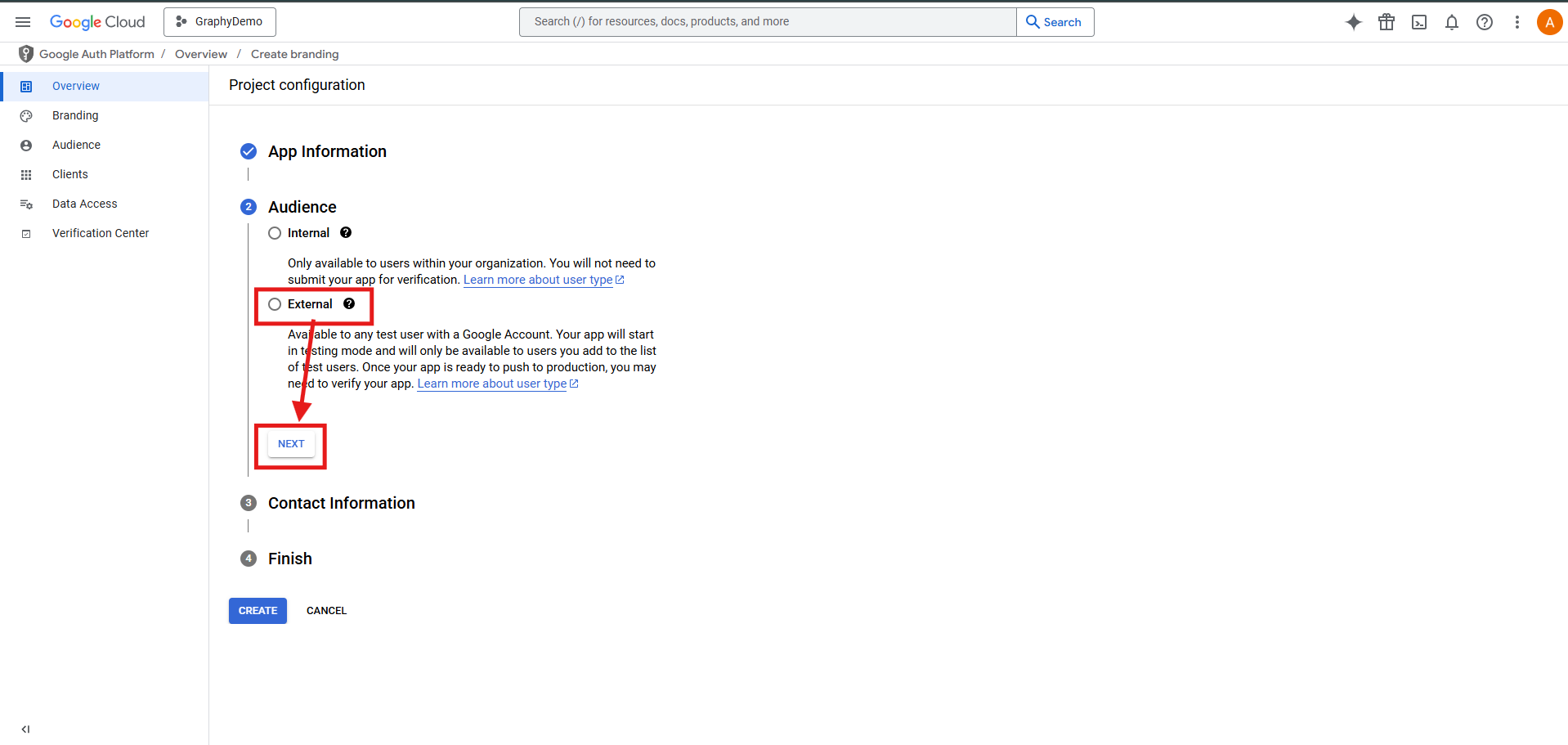Click the account avatar icon

1549,22
